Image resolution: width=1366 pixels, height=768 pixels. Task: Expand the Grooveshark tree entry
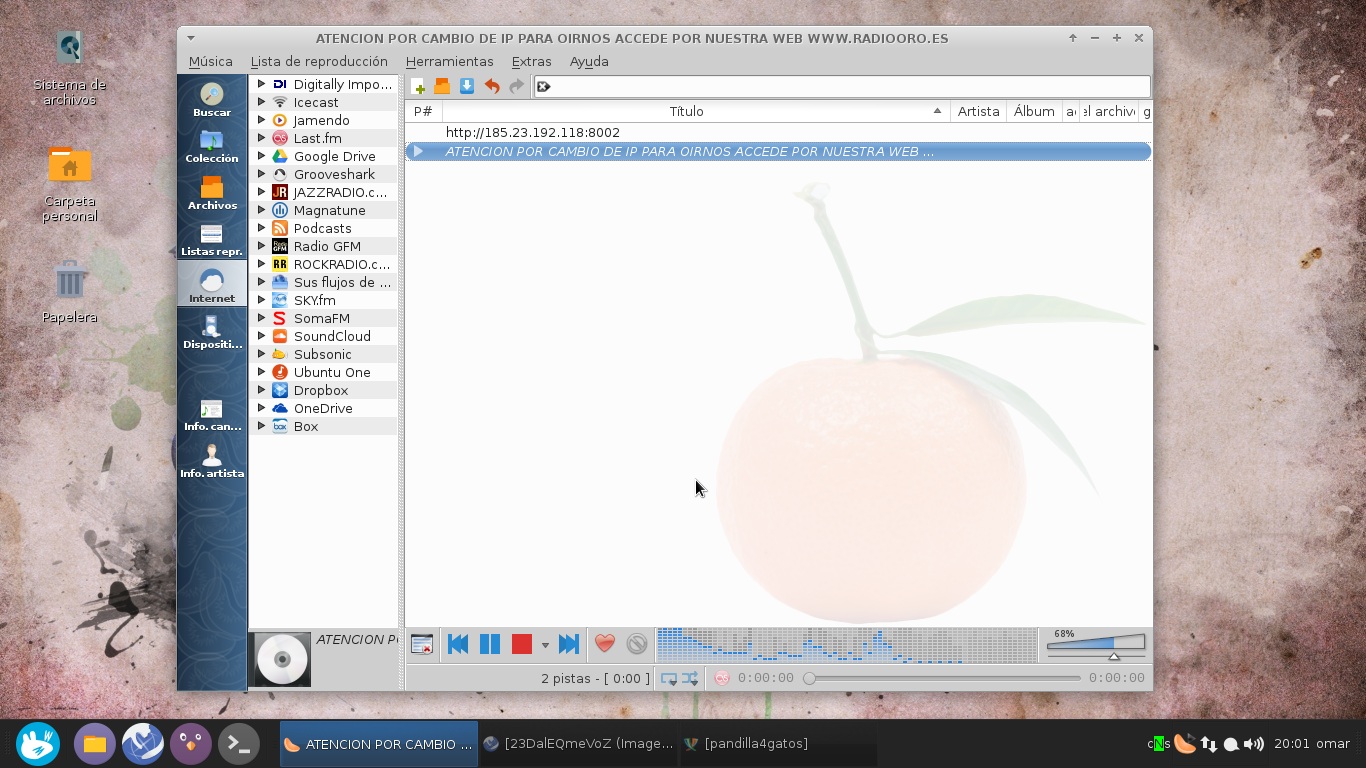261,174
